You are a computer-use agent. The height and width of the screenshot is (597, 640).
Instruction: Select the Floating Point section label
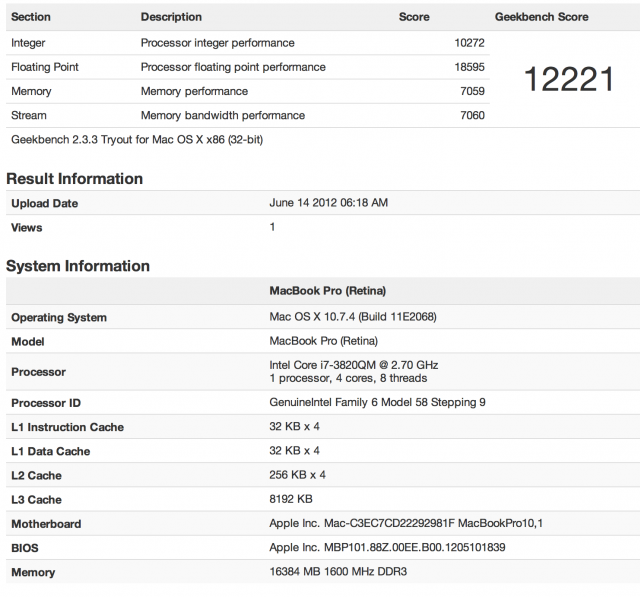[x=44, y=67]
